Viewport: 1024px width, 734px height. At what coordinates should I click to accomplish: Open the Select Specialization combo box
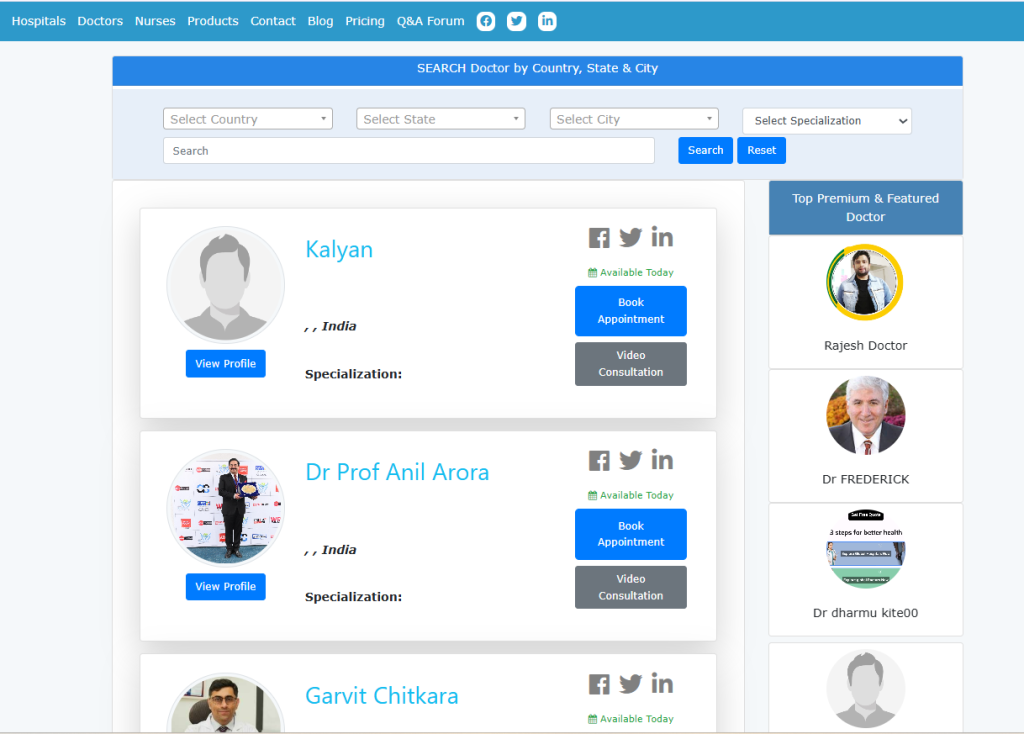coord(827,121)
